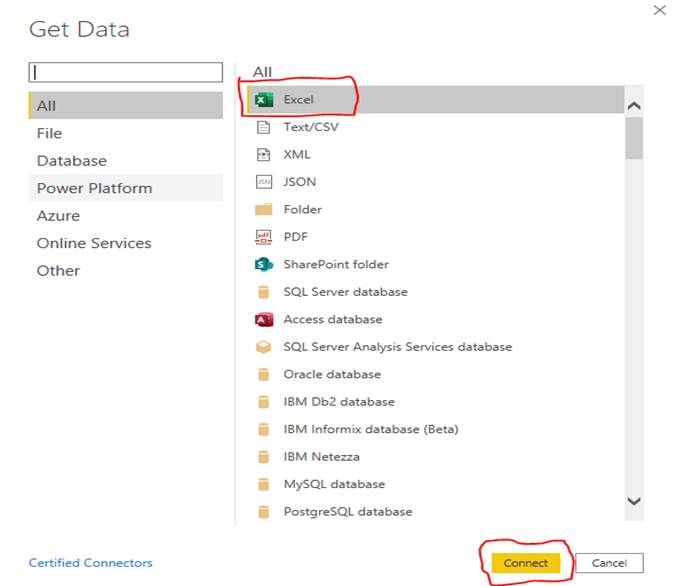Close the Get Data dialog

[x=659, y=10]
